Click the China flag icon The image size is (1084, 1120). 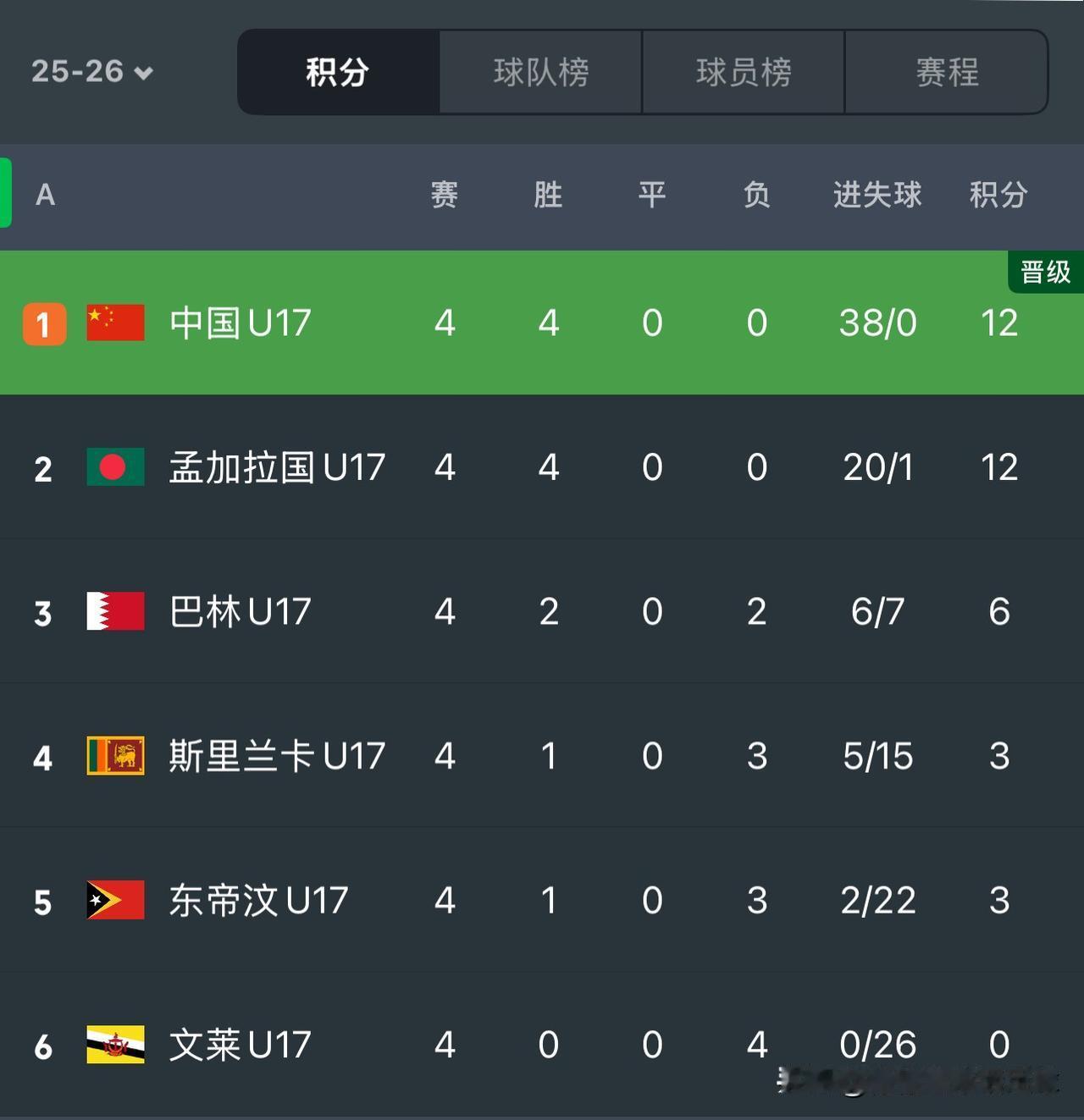115,323
